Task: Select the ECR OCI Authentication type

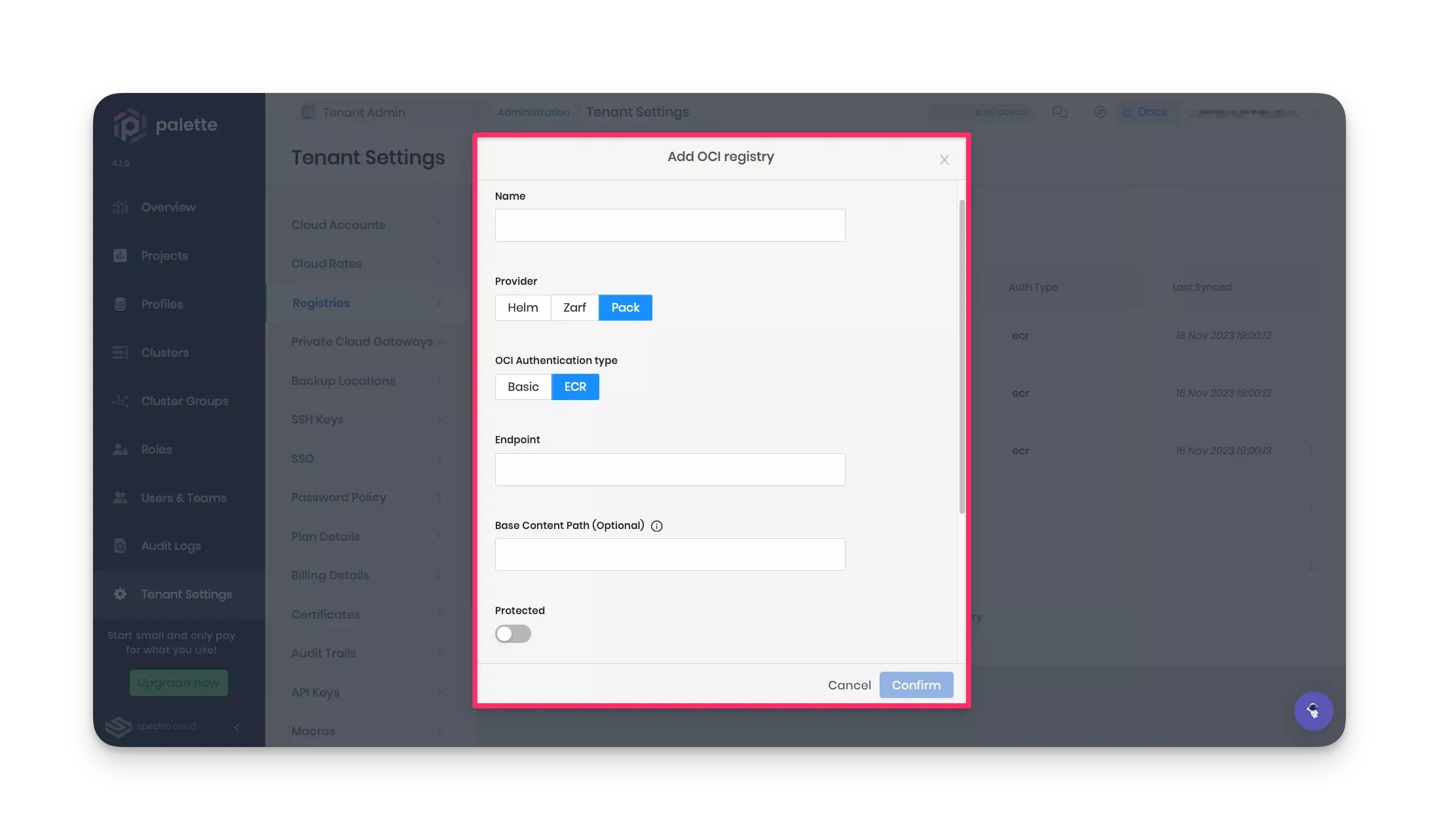Action: pos(575,386)
